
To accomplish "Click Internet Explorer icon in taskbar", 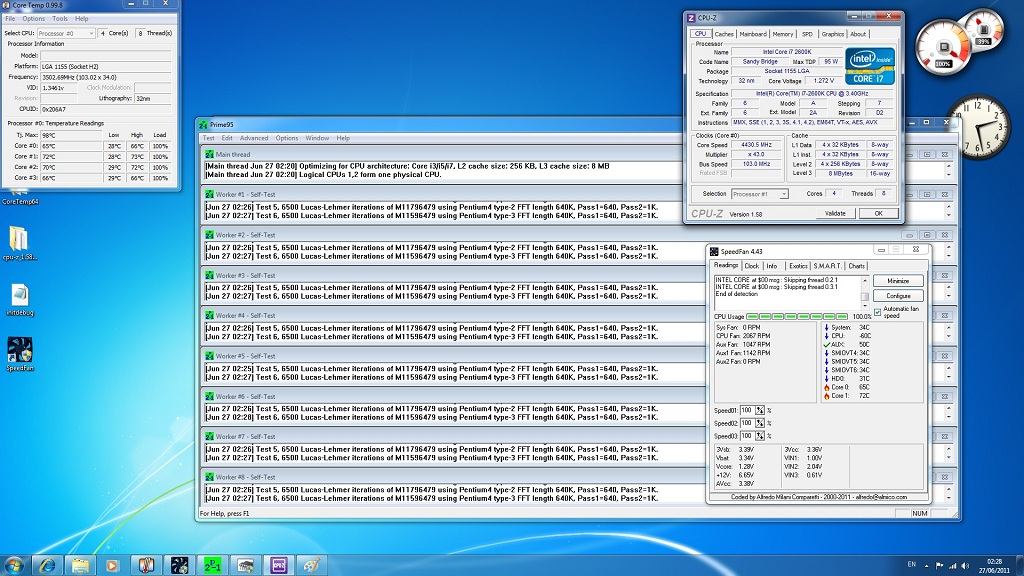I will [x=46, y=565].
